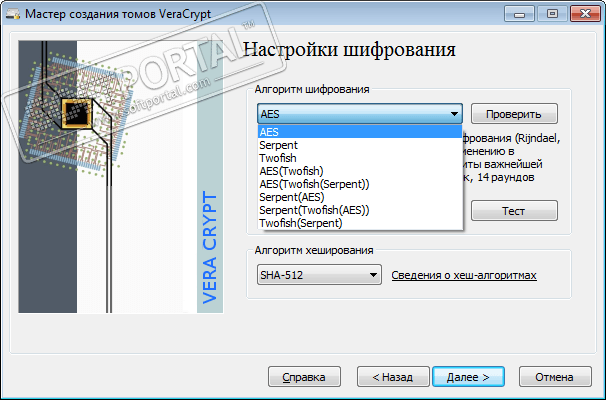The image size is (606, 400).
Task: Proceed with the Далее button
Action: pyautogui.click(x=468, y=377)
